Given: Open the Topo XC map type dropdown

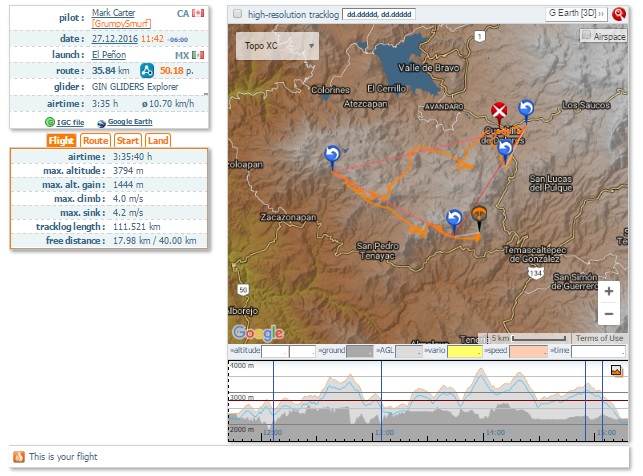Looking at the screenshot, I should (277, 46).
